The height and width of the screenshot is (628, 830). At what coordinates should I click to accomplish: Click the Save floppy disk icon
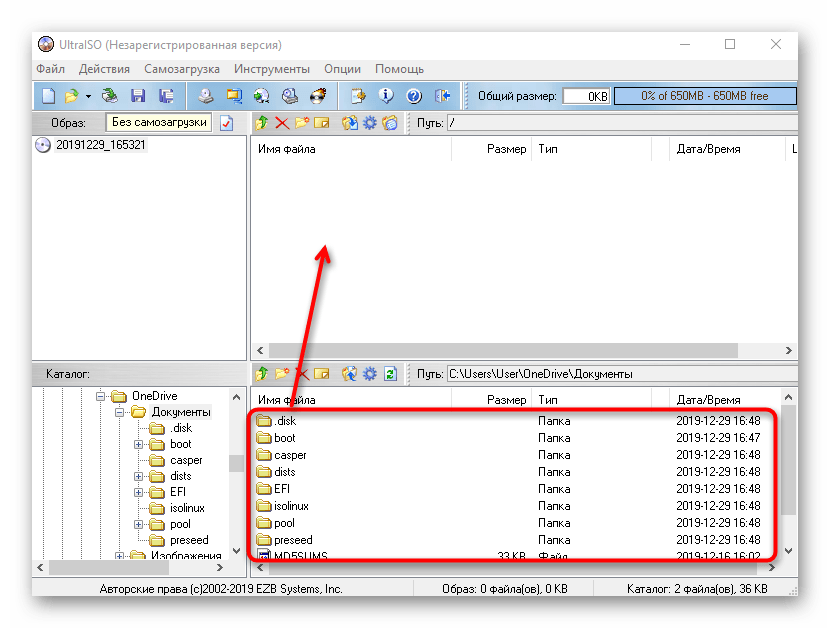click(138, 97)
